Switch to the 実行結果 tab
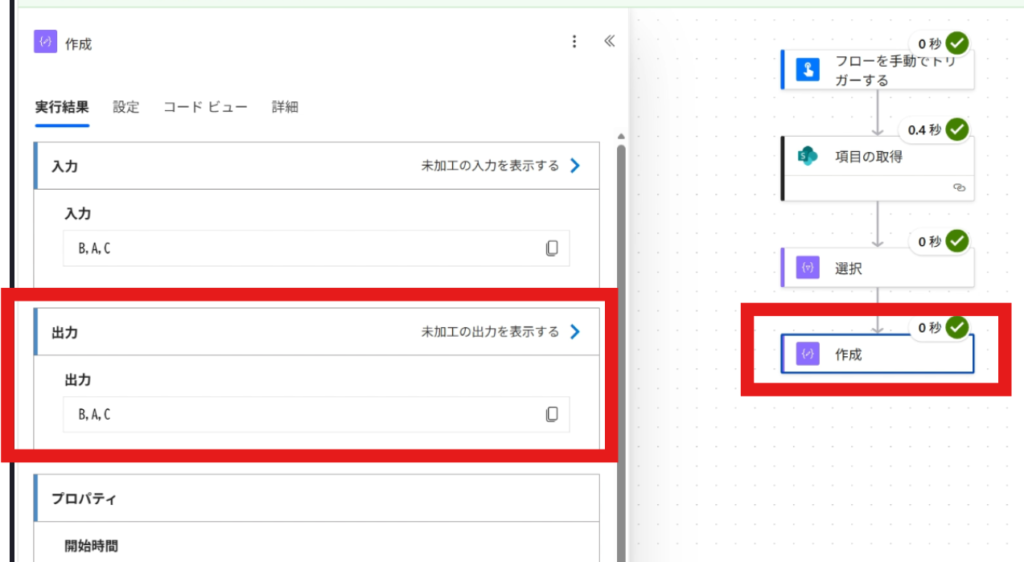This screenshot has height=562, width=1024. (x=62, y=107)
